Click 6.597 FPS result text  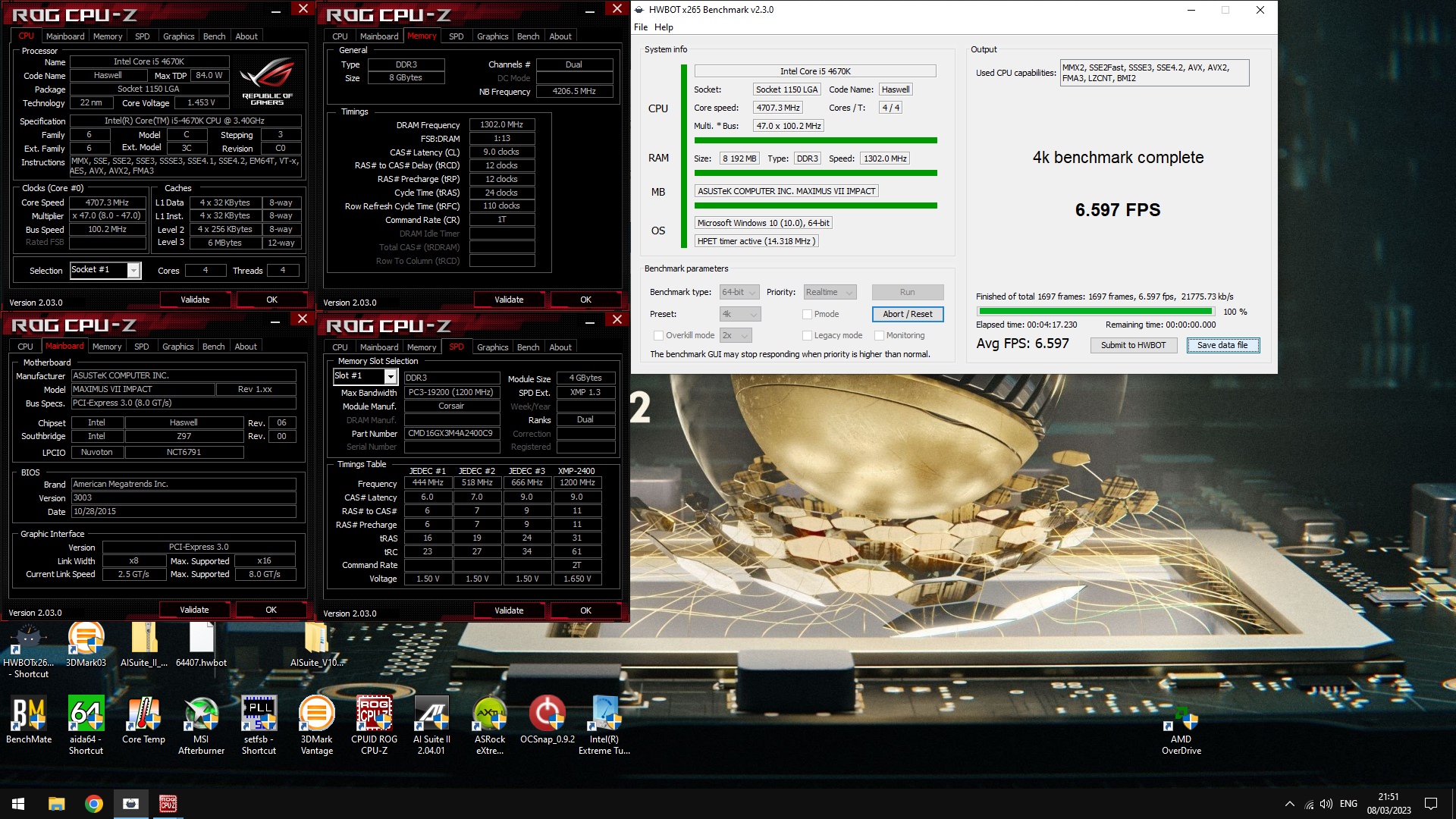coord(1117,210)
